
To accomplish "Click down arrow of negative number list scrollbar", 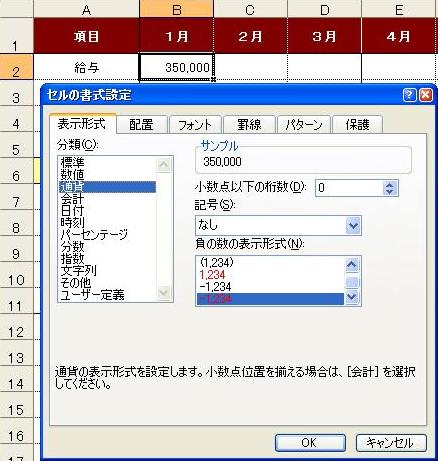I will click(352, 296).
